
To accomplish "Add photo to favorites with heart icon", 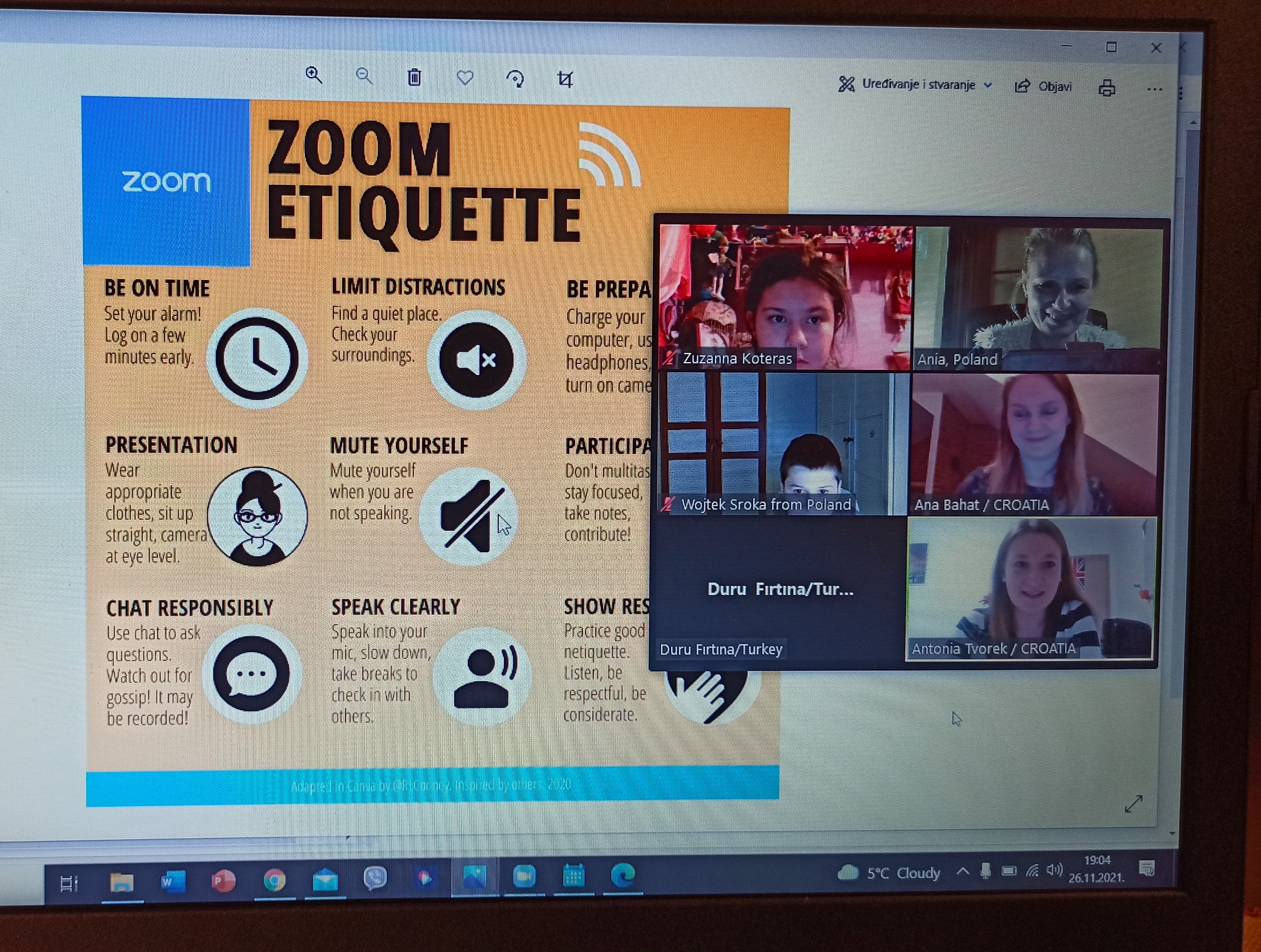I will click(x=465, y=78).
